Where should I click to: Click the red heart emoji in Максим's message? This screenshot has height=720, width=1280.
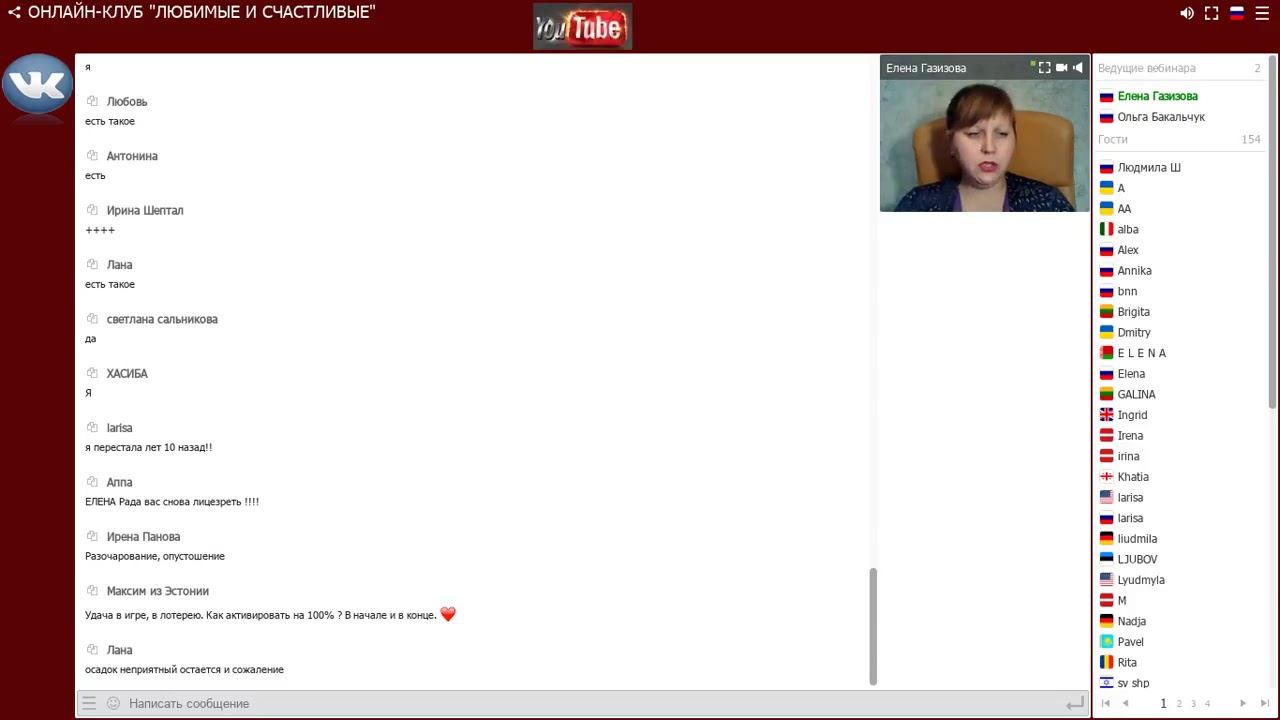[448, 614]
